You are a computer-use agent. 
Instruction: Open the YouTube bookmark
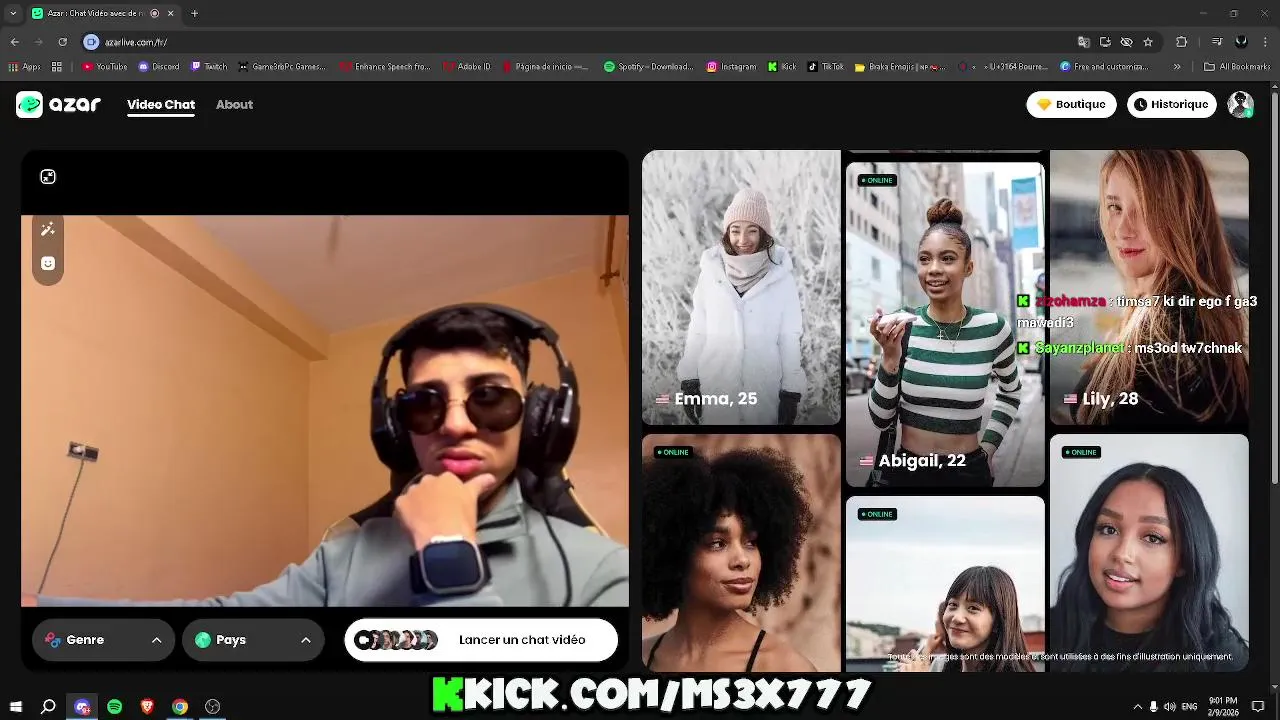pos(105,67)
